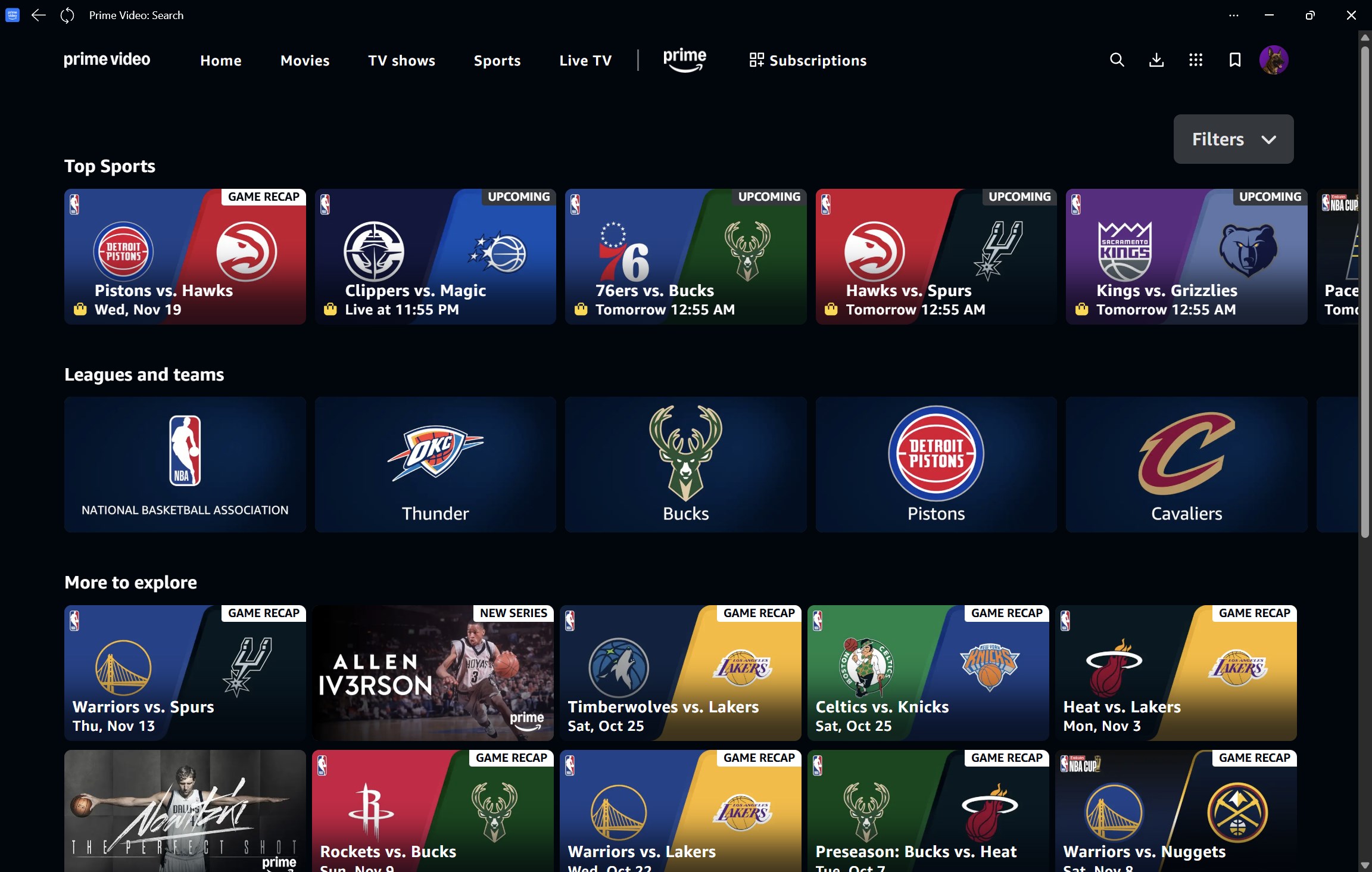1372x872 pixels.
Task: Navigate back with the back arrow
Action: click(38, 15)
